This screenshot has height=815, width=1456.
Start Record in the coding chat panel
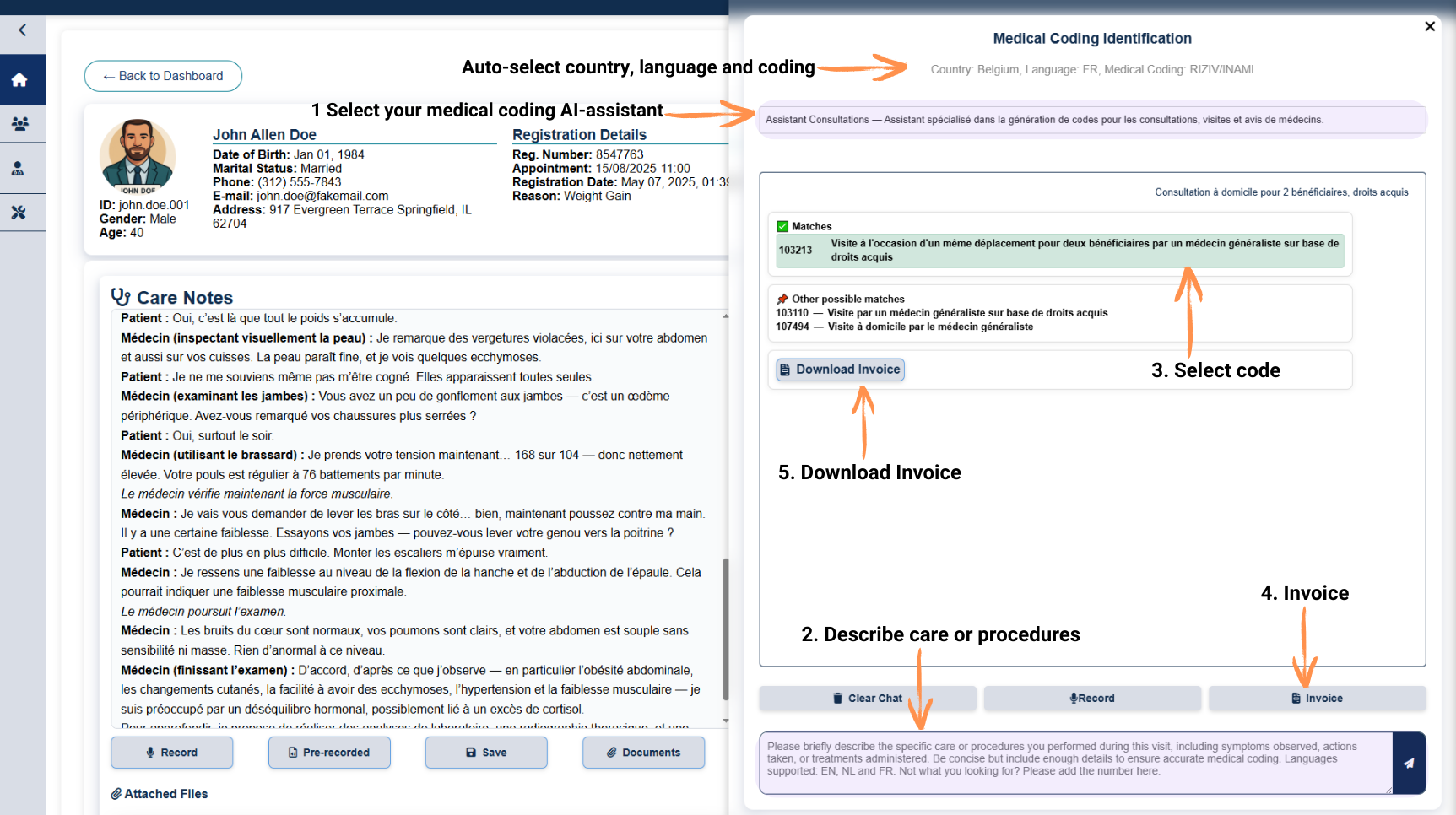tap(1091, 699)
